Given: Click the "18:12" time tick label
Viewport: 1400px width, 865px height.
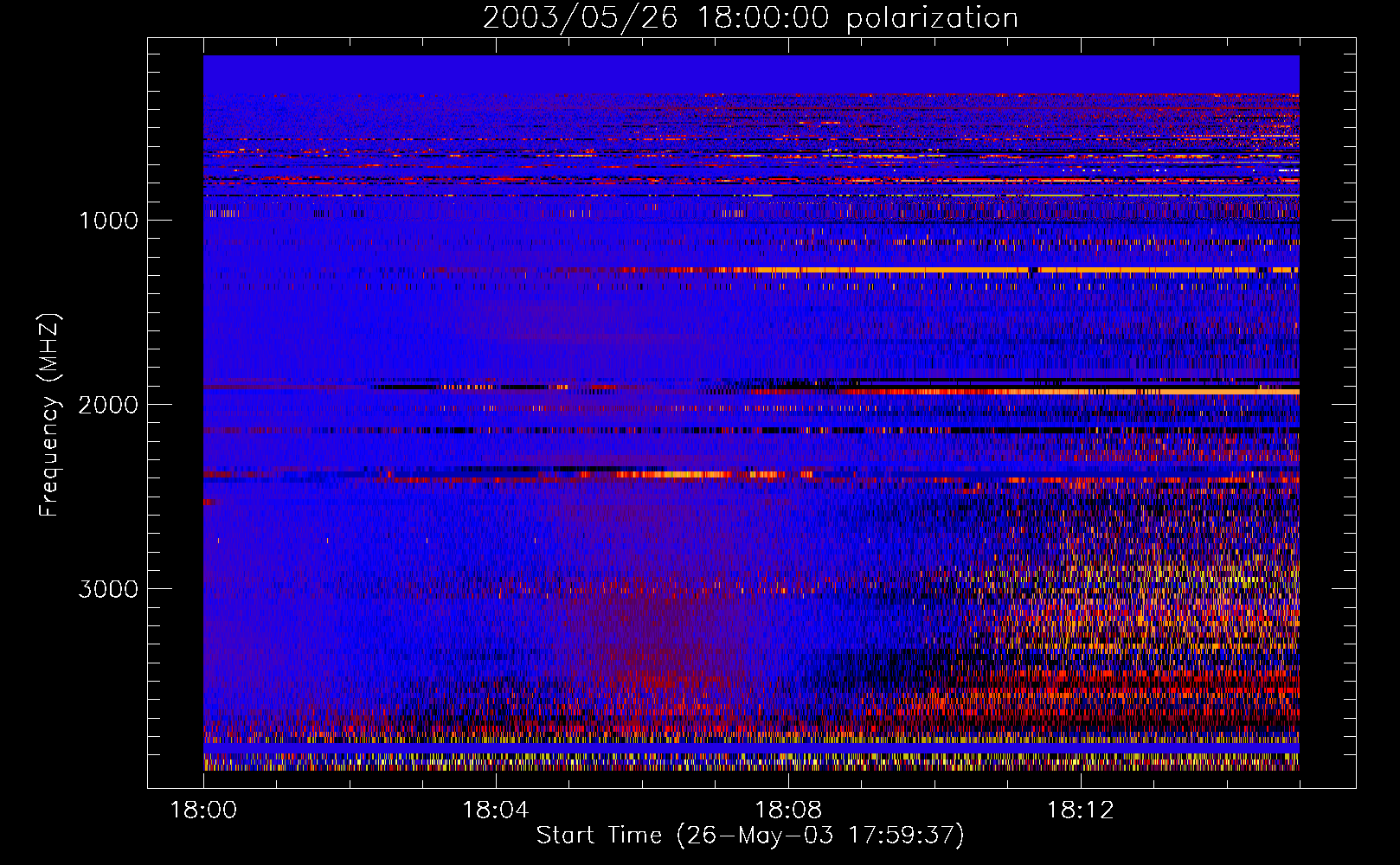Looking at the screenshot, I should [1081, 811].
